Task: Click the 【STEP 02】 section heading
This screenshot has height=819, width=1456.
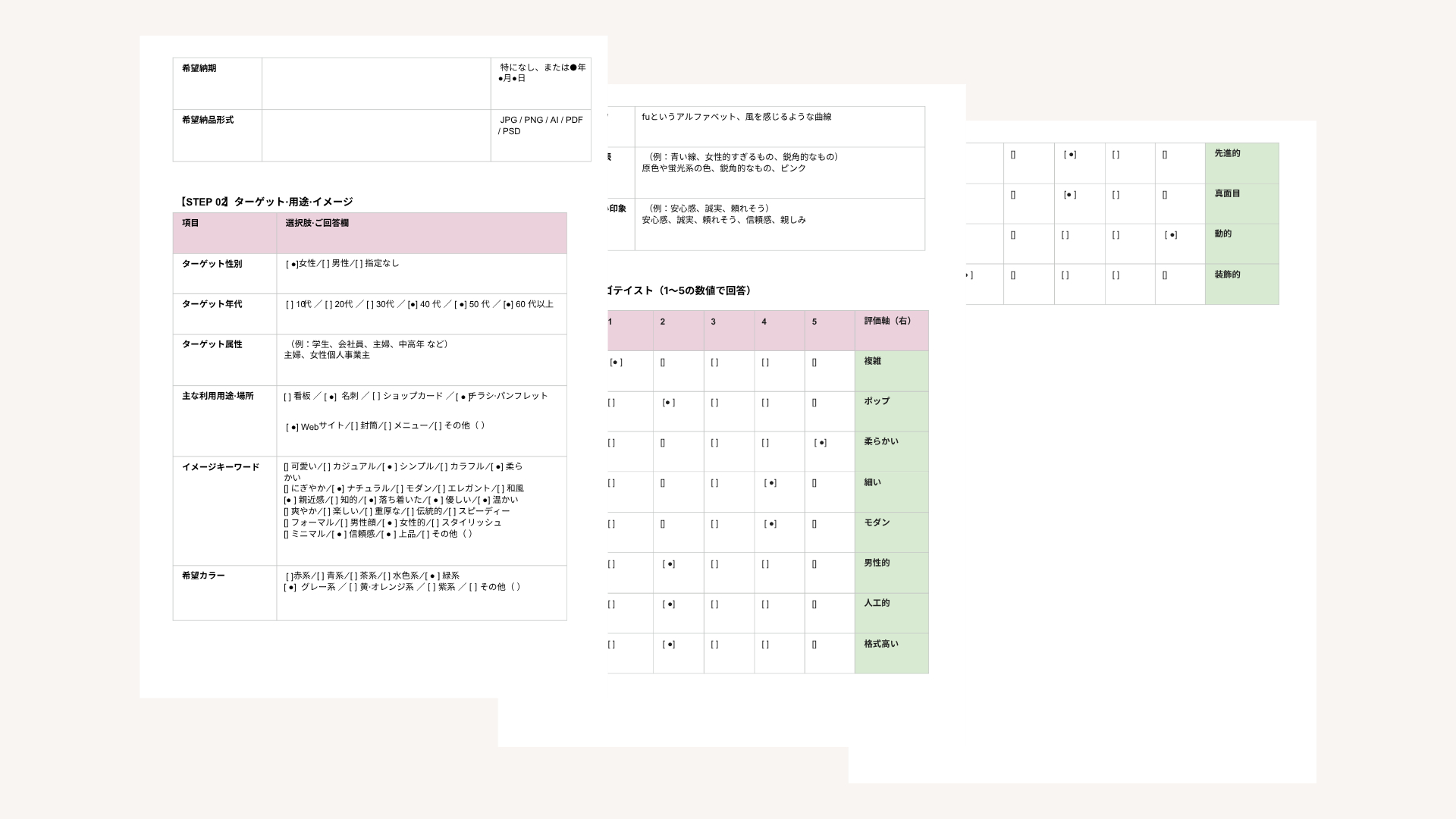Action: [x=266, y=202]
